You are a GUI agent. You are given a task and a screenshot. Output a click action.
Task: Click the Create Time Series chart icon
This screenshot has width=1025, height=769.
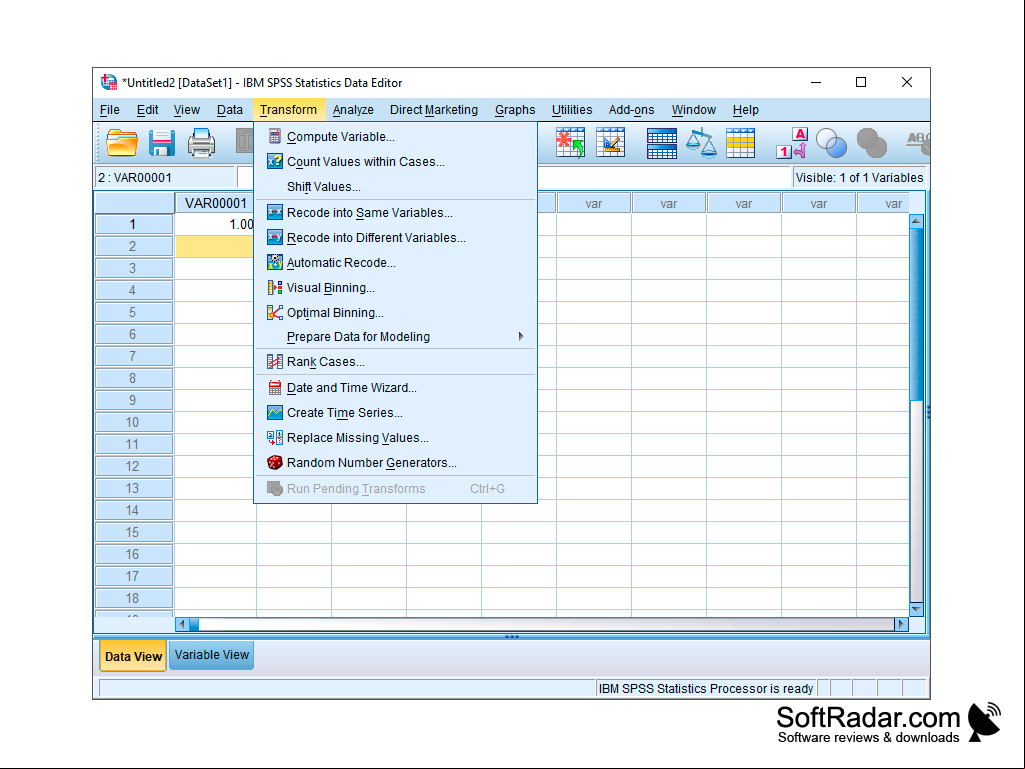click(275, 413)
